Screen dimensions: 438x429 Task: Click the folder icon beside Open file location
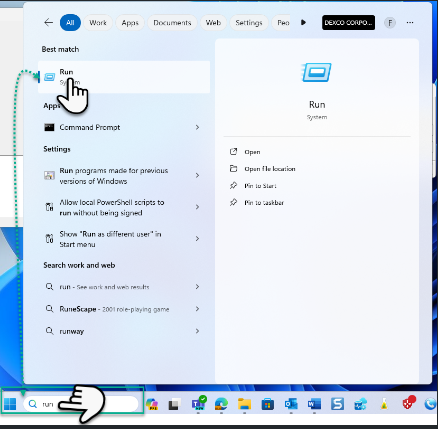coord(233,169)
